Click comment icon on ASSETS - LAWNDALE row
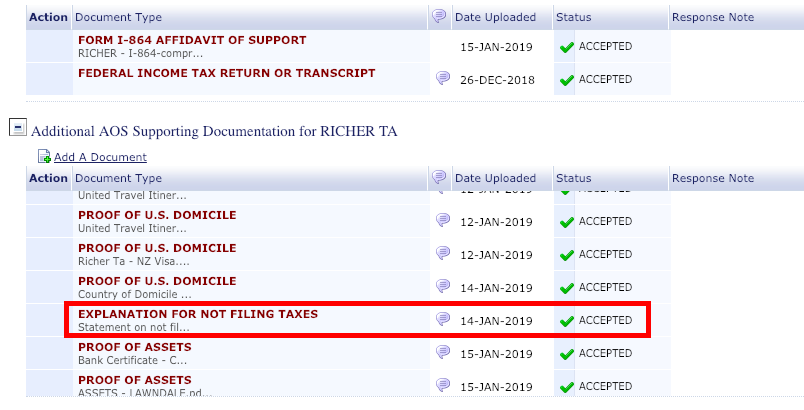Image resolution: width=804 pixels, height=410 pixels. coord(443,385)
